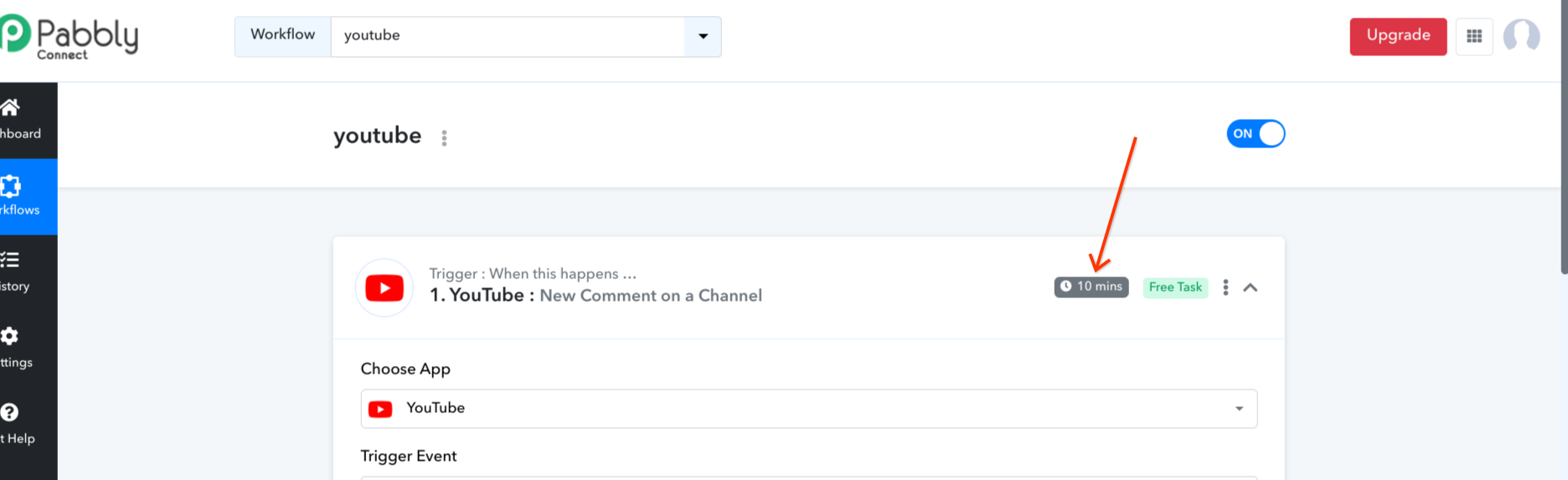Turn off the workflow ON toggle

pyautogui.click(x=1256, y=134)
